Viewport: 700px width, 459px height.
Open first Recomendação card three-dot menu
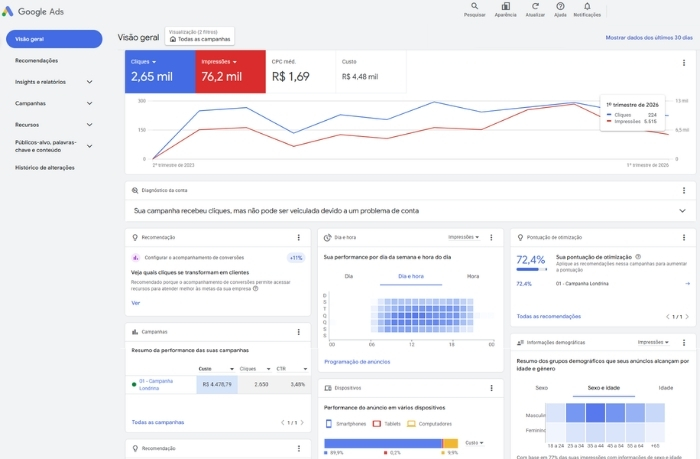[x=299, y=238]
